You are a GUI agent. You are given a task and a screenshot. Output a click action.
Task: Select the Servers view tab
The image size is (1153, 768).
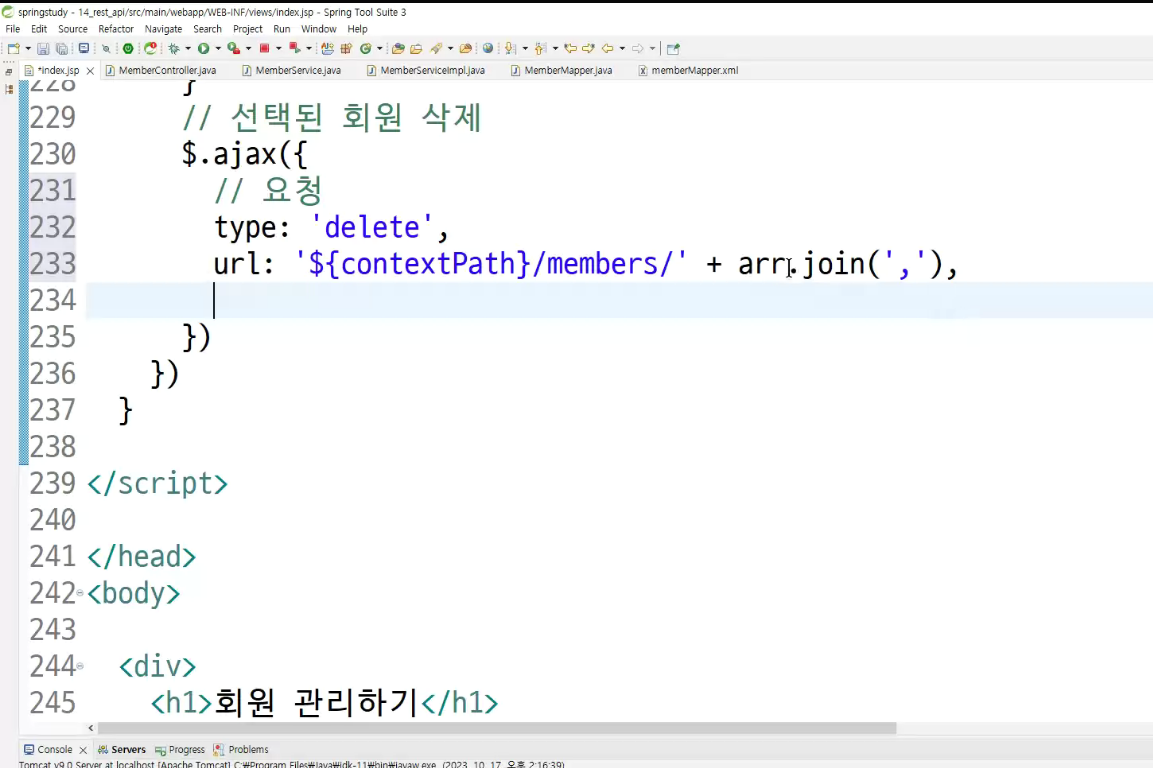coord(122,750)
